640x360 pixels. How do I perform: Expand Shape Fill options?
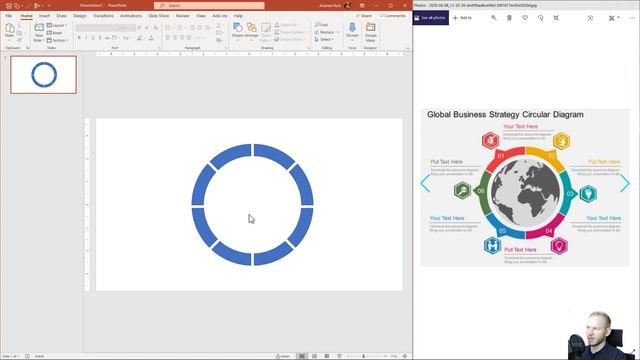(x=288, y=25)
